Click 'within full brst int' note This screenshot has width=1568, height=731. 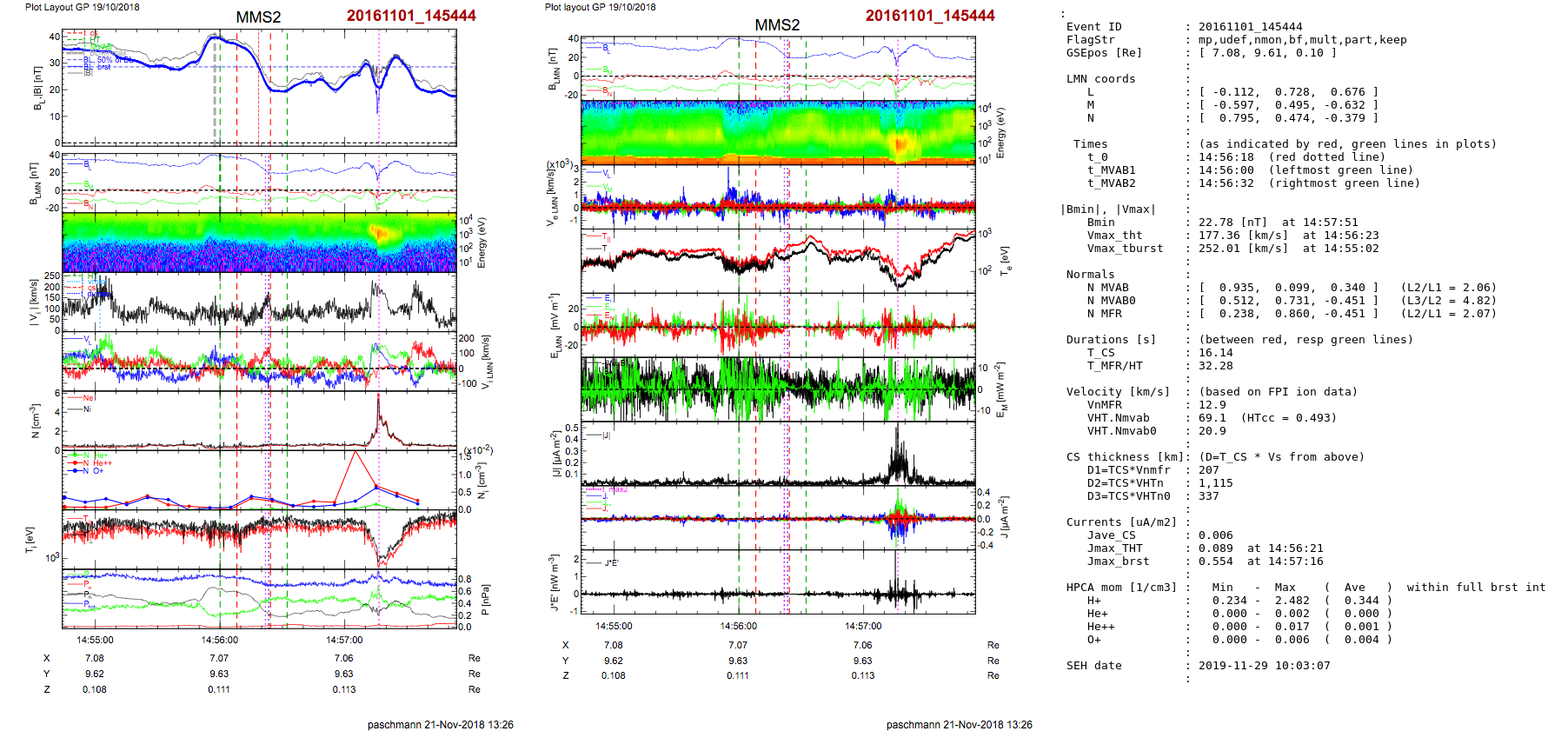1476,588
